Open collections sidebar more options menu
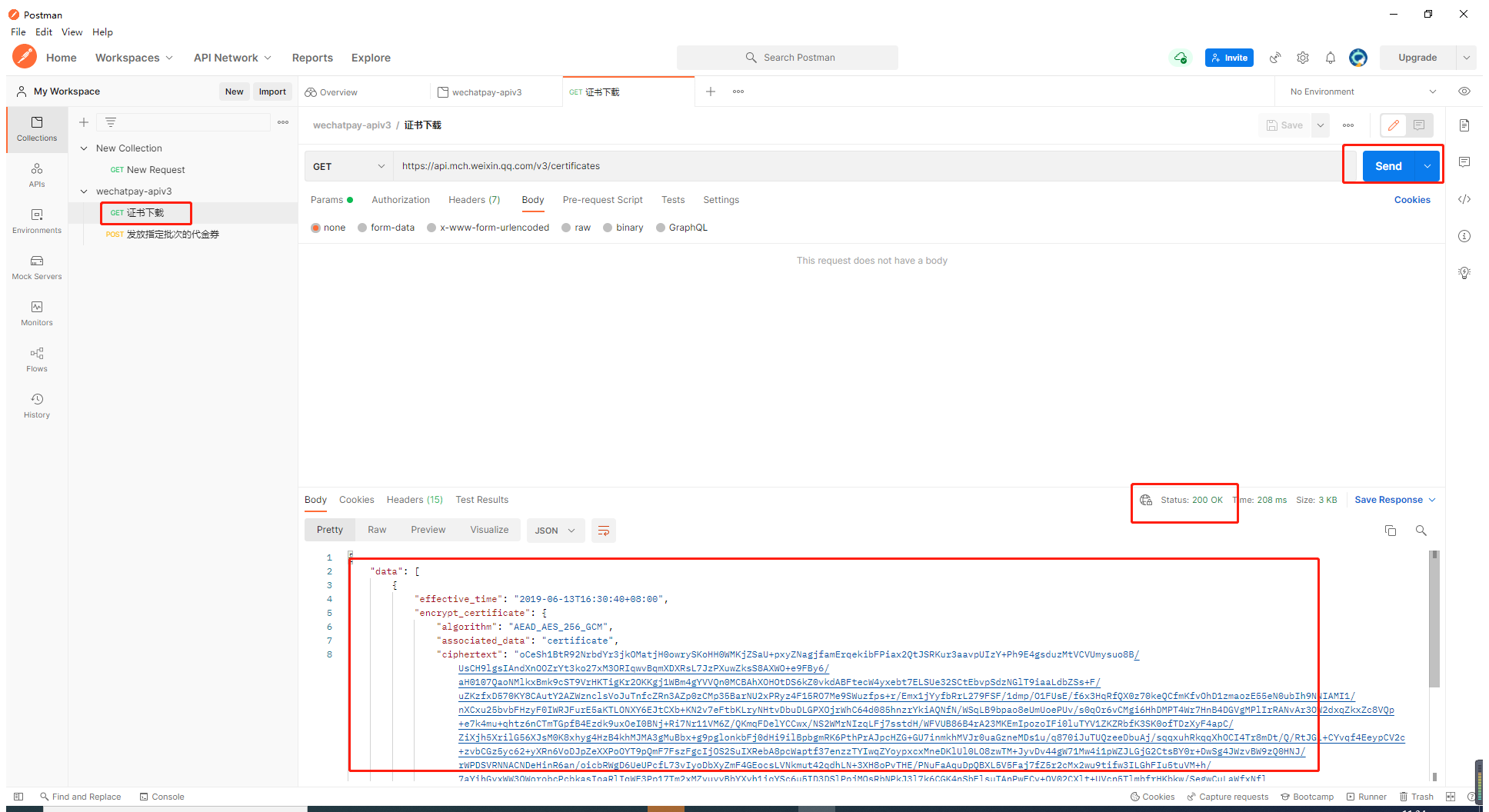Image resolution: width=1489 pixels, height=812 pixels. 283,122
